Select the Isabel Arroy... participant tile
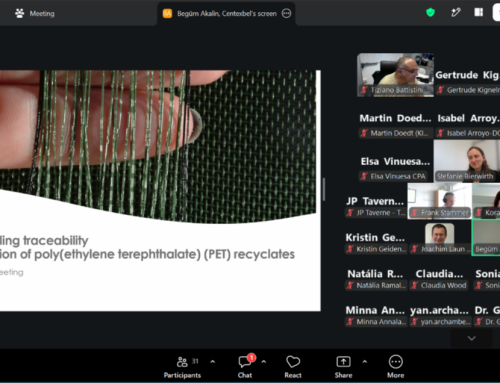This screenshot has width=500, height=383. click(468, 125)
